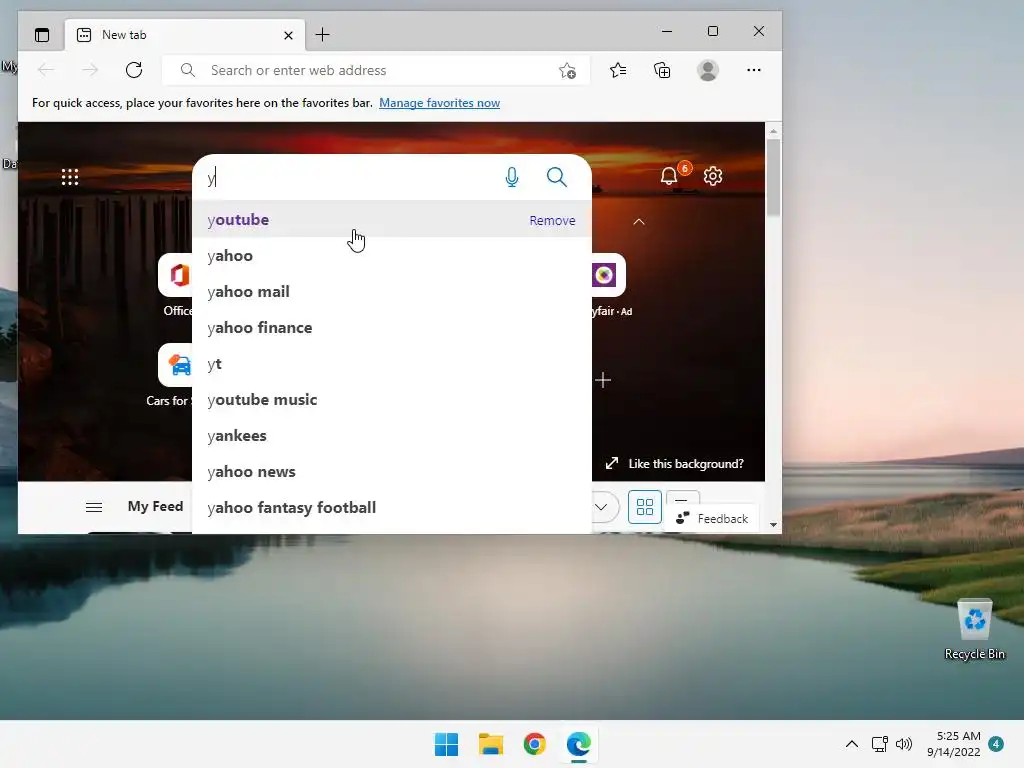Screen dimensions: 1024x768
Task: Switch to grid view layout icon
Action: pos(645,507)
